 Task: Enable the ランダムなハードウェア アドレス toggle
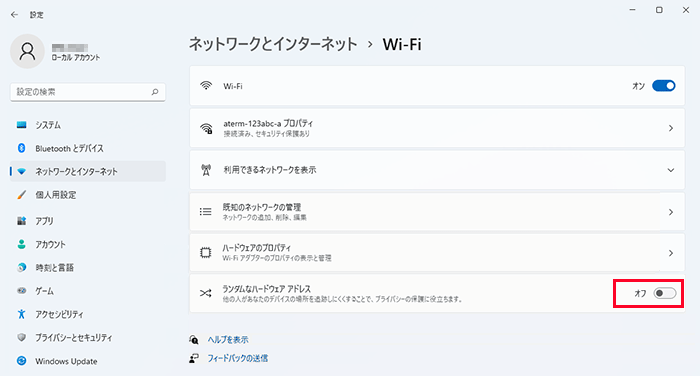point(665,293)
